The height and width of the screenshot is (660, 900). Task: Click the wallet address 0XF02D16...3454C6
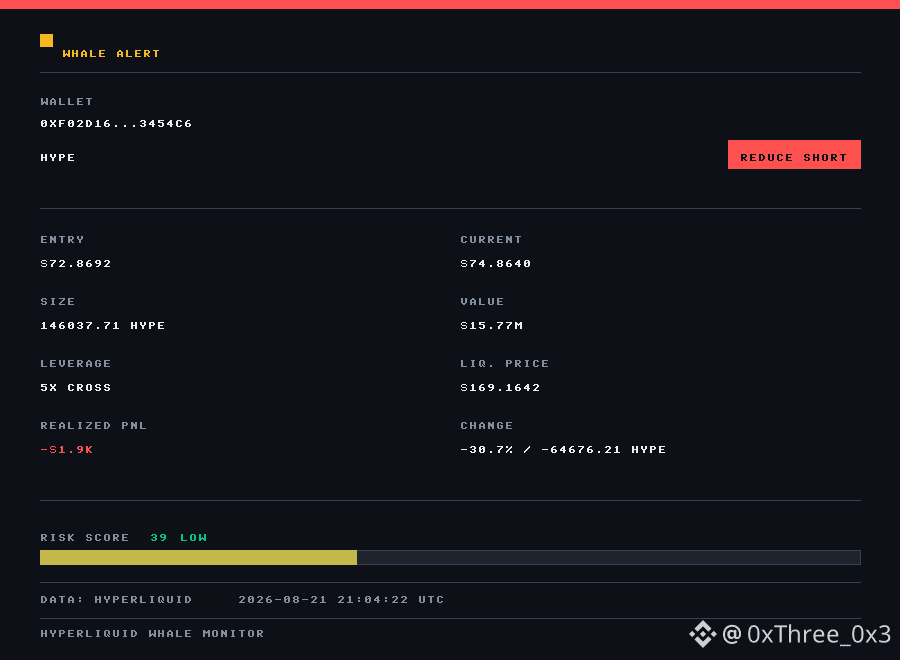pyautogui.click(x=116, y=123)
